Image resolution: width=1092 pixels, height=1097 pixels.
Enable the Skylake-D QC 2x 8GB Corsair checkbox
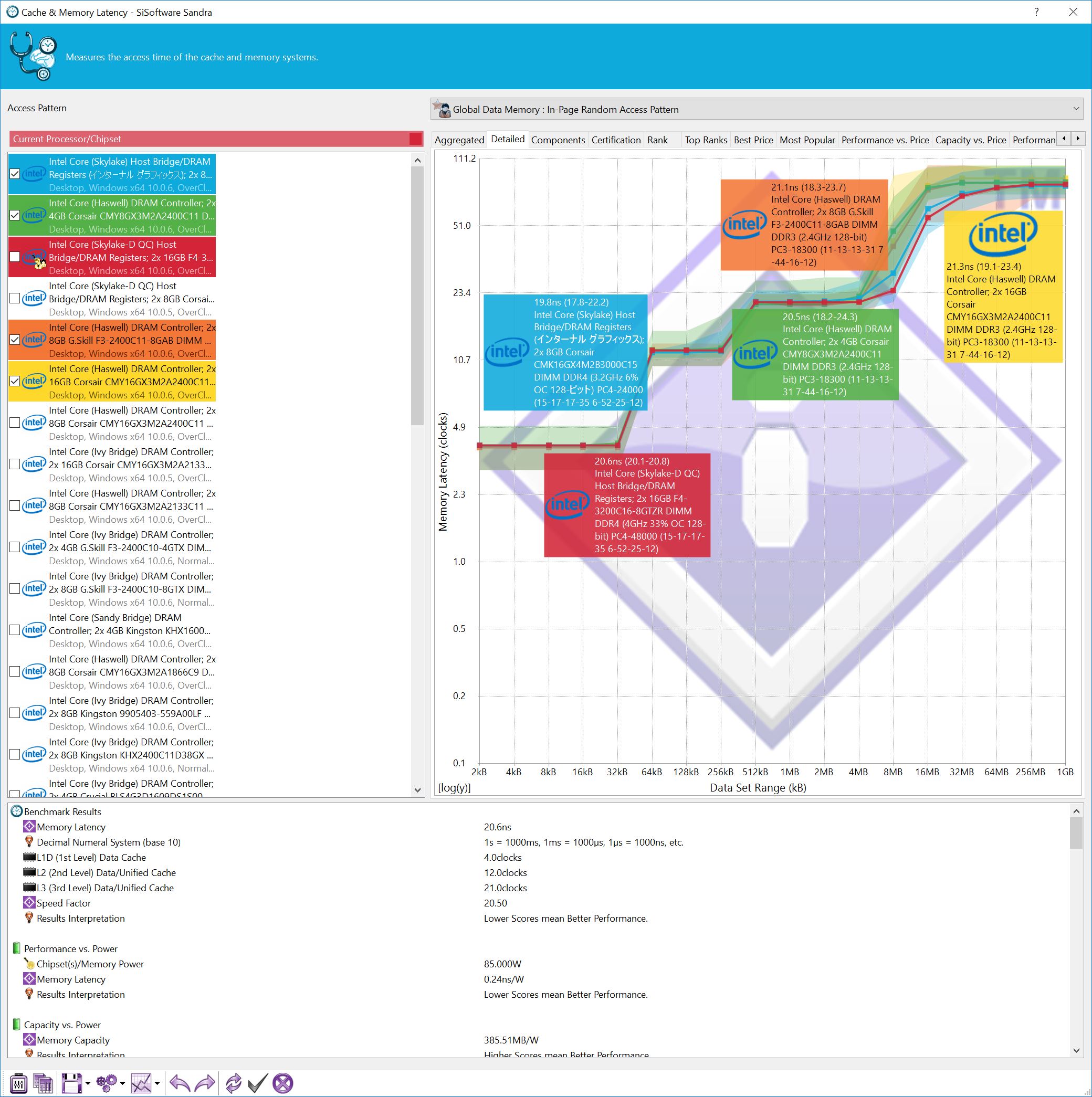(x=15, y=299)
